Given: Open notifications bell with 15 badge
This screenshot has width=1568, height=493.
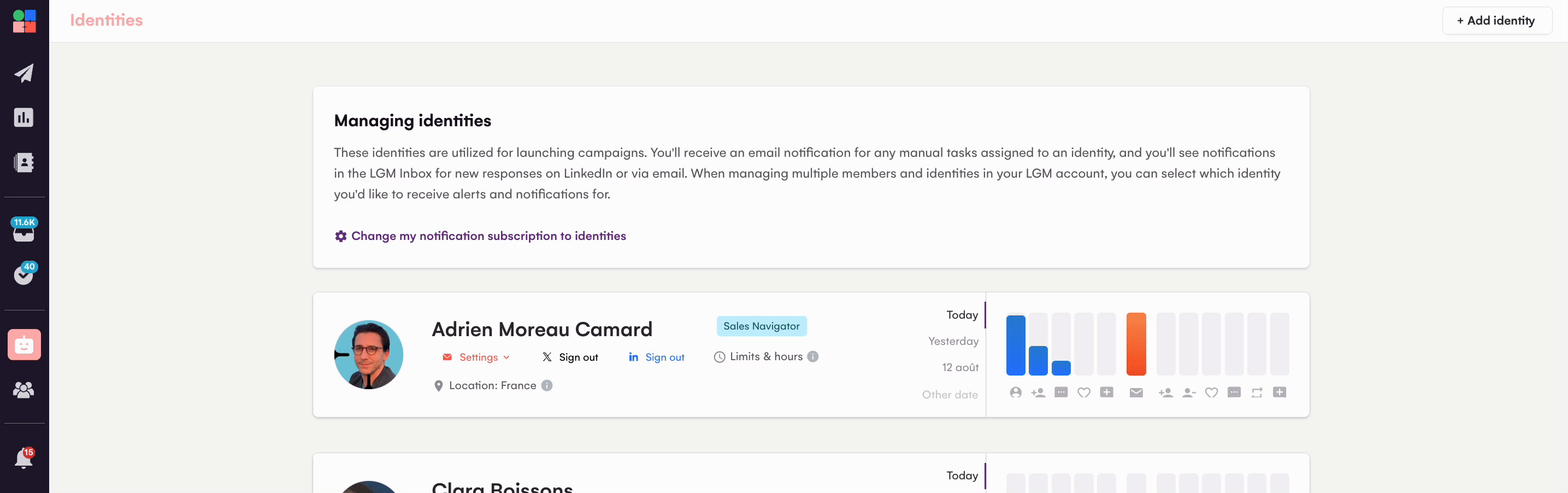Looking at the screenshot, I should pos(23,459).
